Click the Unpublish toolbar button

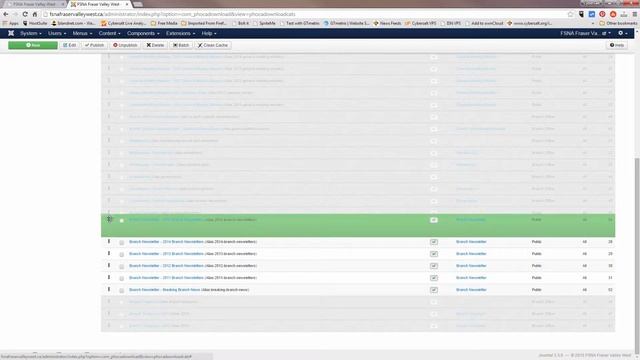pyautogui.click(x=125, y=45)
